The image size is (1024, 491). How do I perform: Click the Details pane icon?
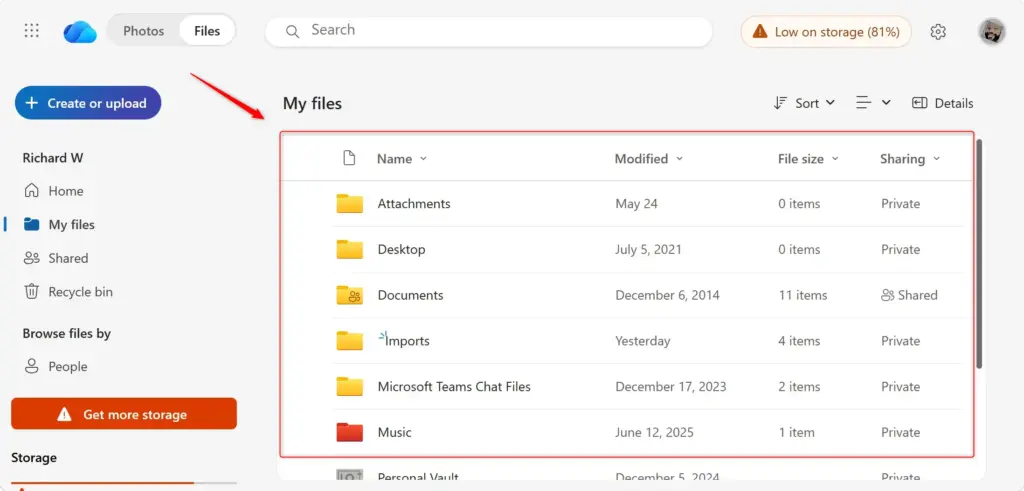coord(920,103)
